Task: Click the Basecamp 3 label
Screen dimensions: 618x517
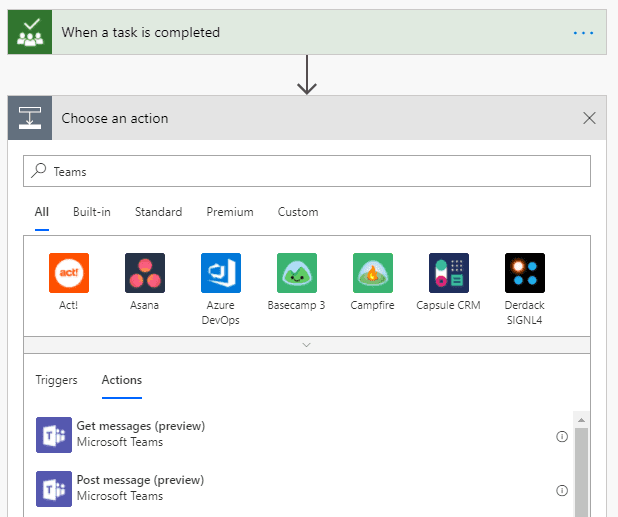Action: [x=296, y=305]
